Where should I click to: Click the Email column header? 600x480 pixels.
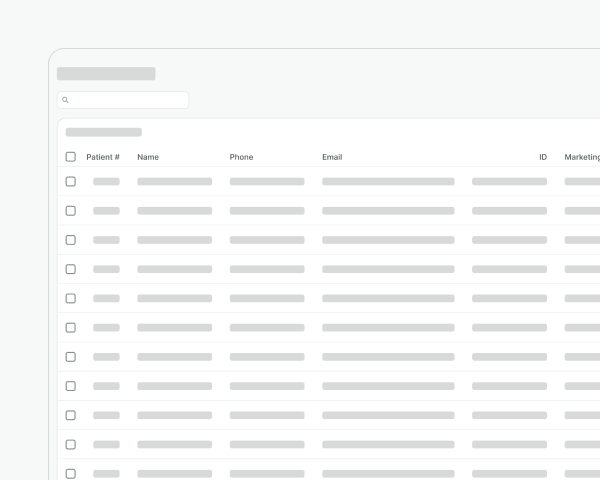[x=332, y=157]
